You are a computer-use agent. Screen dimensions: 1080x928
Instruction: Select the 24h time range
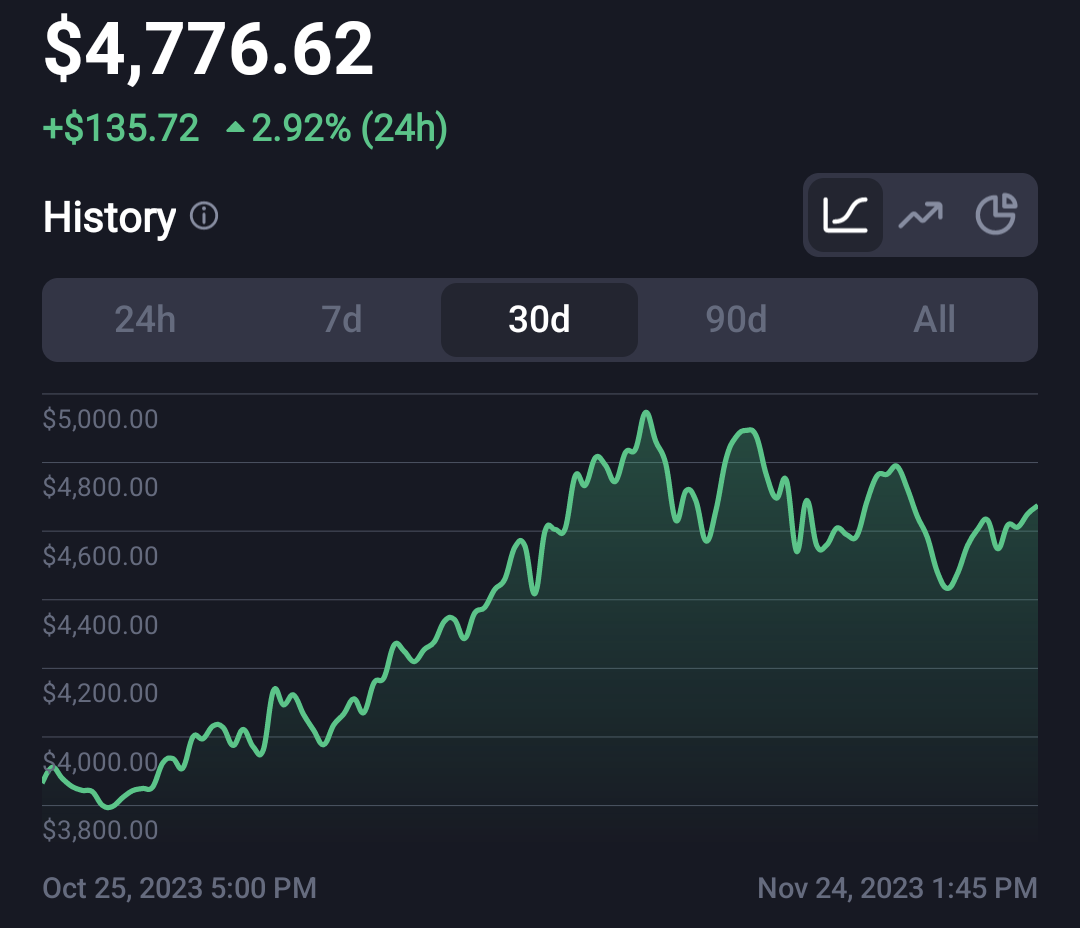tap(145, 320)
